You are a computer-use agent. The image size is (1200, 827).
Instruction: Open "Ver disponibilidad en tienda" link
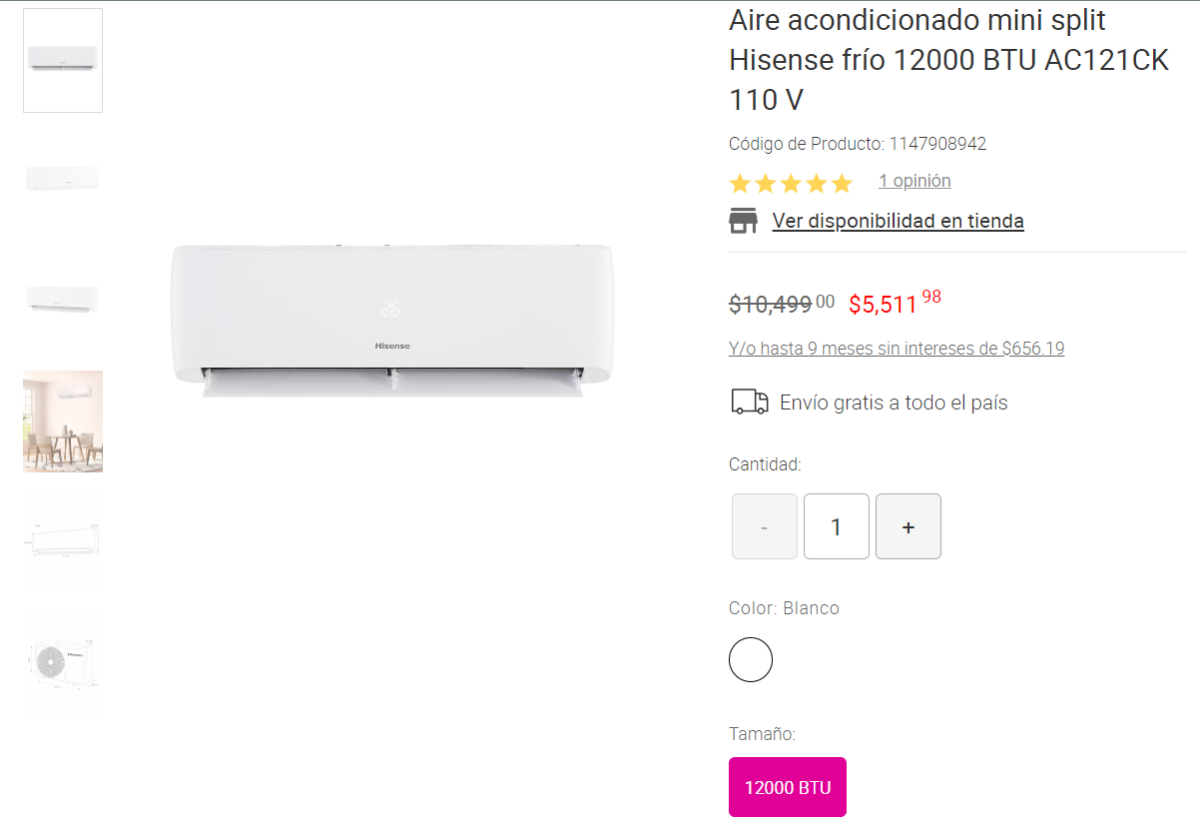[898, 221]
